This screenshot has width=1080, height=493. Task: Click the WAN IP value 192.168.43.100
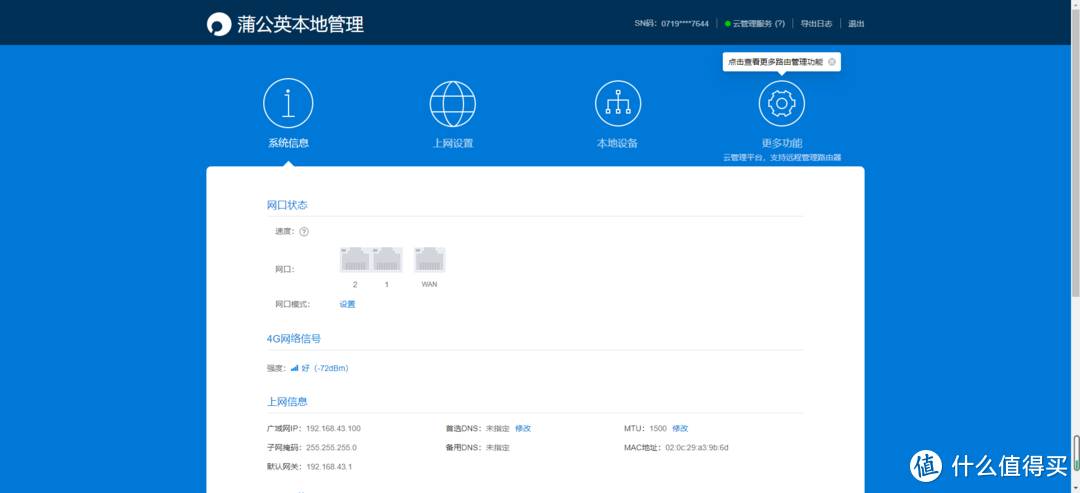click(333, 428)
